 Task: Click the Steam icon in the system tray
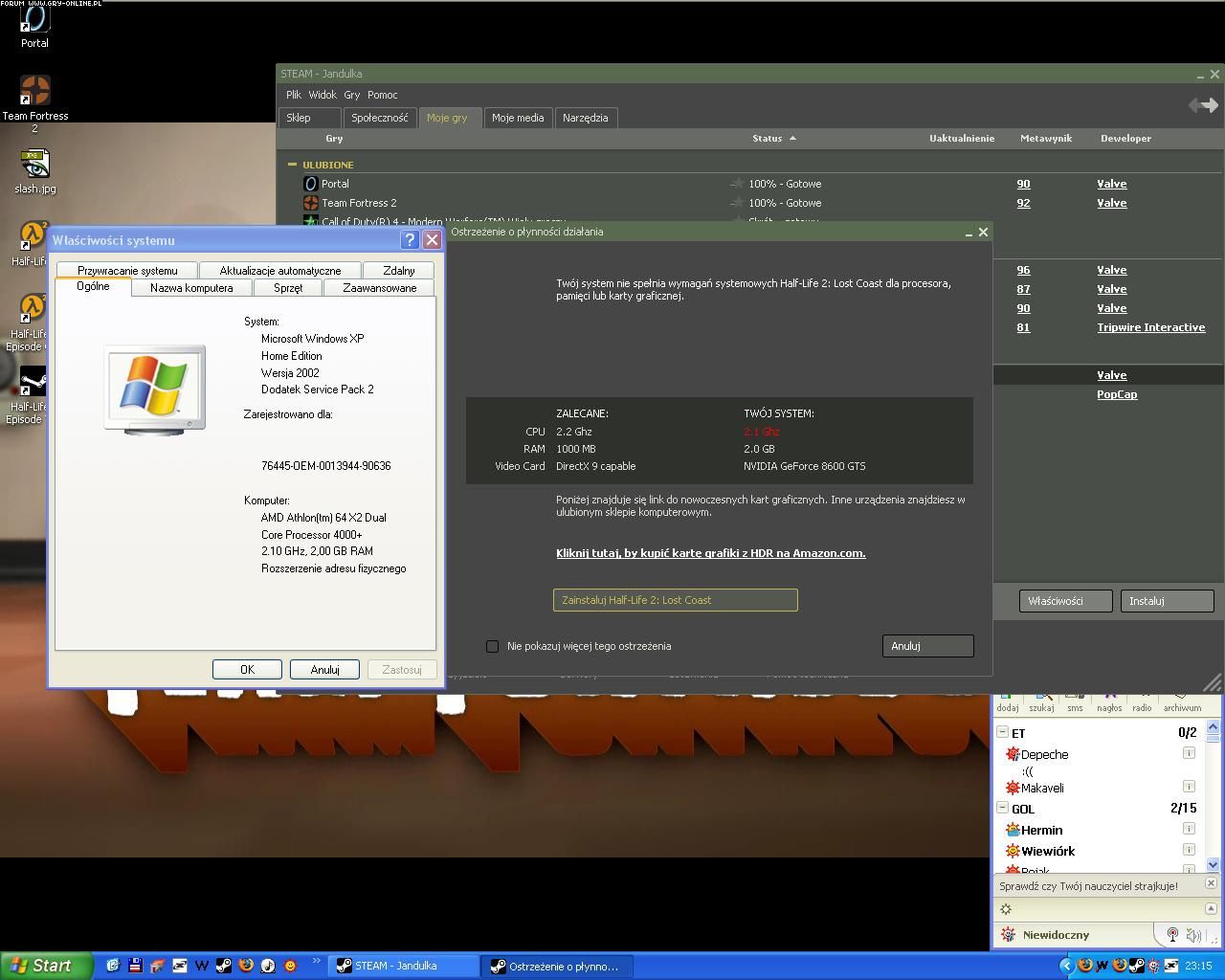(1136, 966)
